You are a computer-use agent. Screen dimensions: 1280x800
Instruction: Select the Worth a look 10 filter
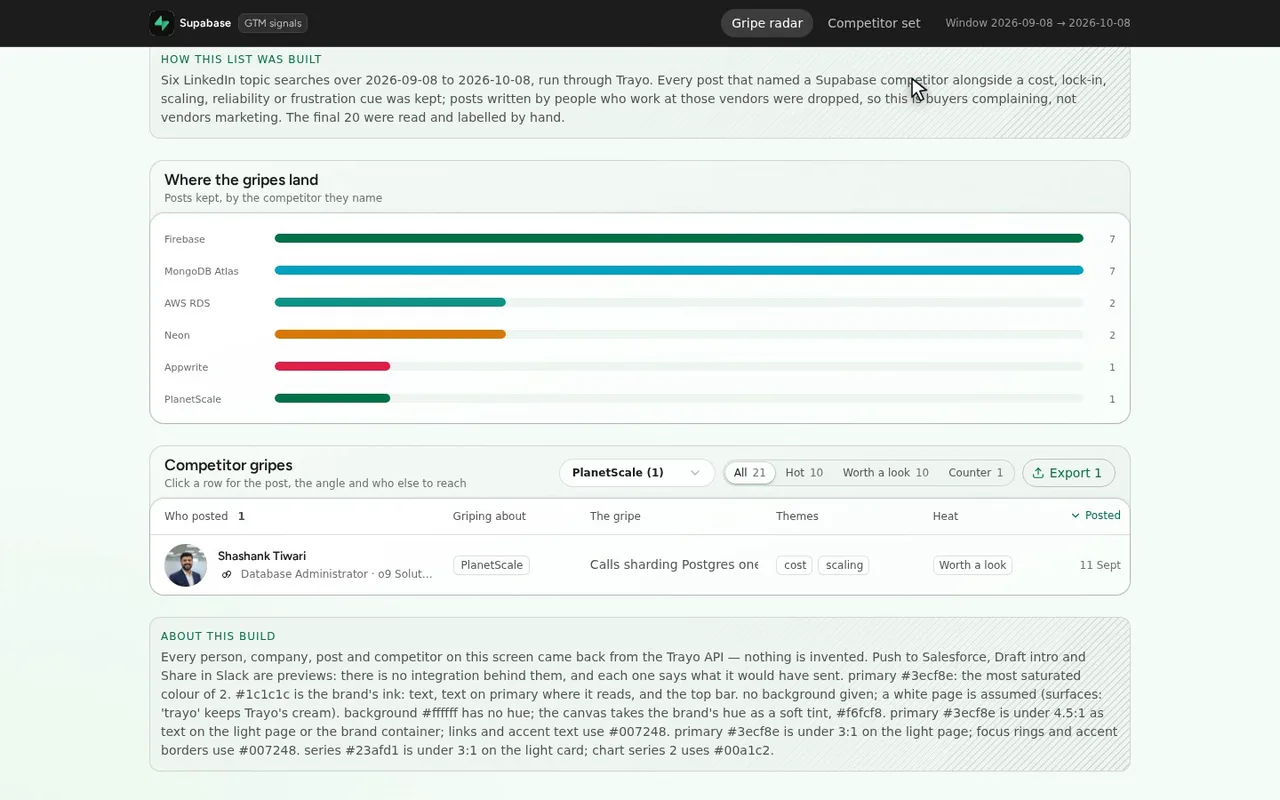[885, 473]
